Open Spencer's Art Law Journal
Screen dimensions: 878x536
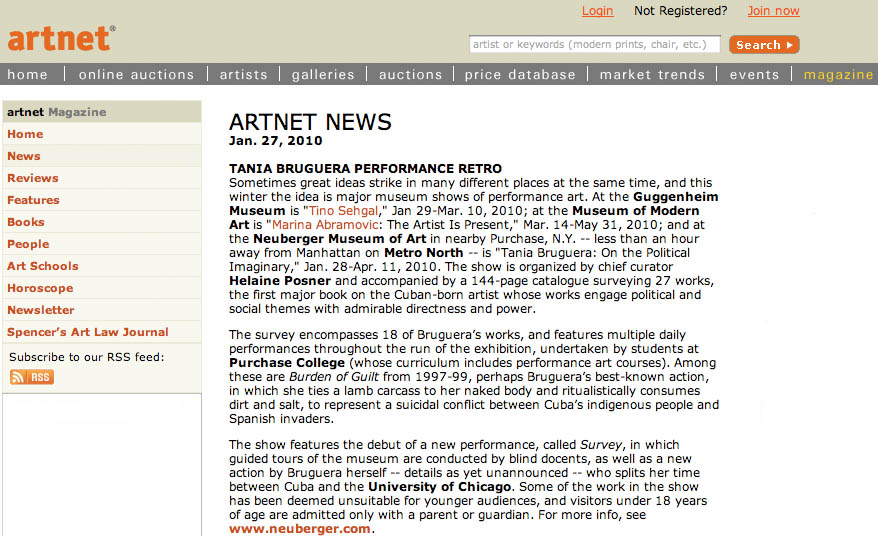(88, 332)
